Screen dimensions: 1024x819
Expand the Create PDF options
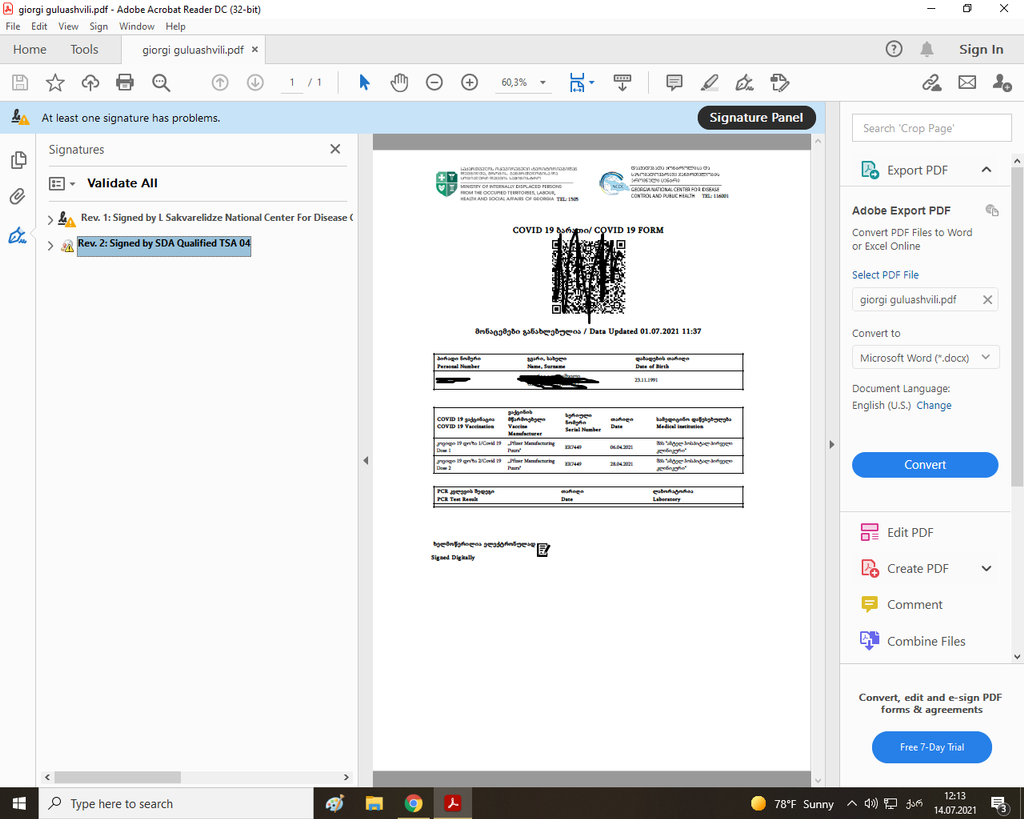tap(986, 568)
